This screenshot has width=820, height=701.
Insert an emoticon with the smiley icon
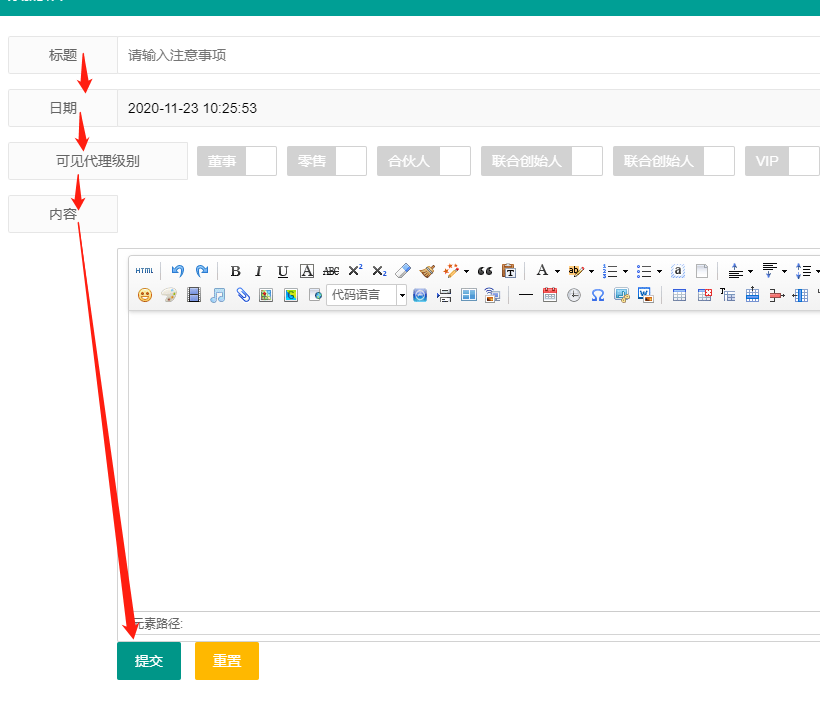point(145,295)
